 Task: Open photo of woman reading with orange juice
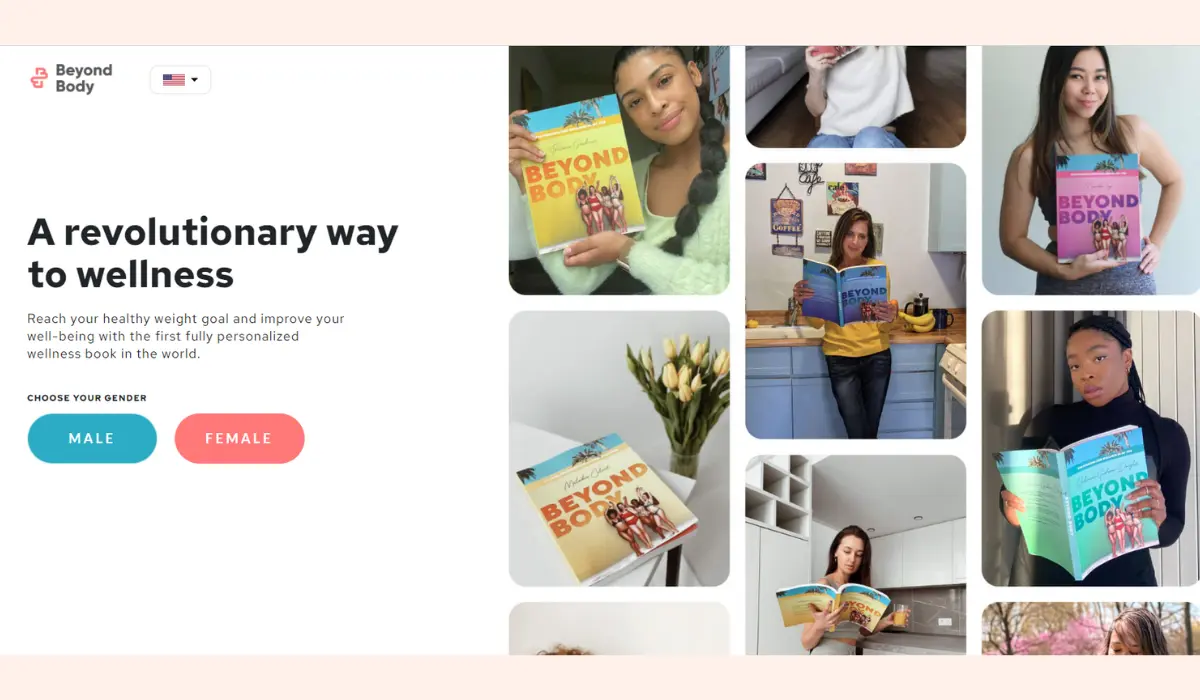point(855,555)
